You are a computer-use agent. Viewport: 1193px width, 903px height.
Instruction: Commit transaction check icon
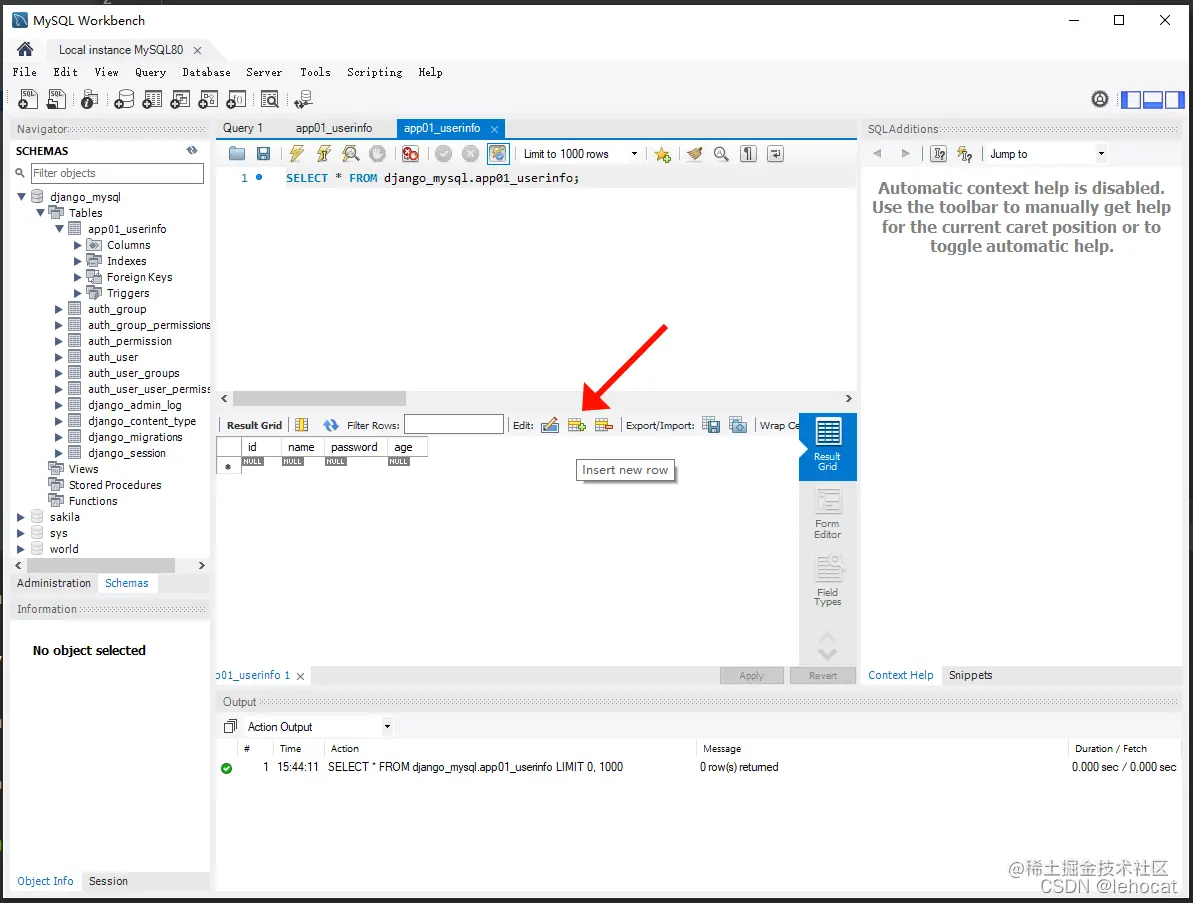click(444, 154)
